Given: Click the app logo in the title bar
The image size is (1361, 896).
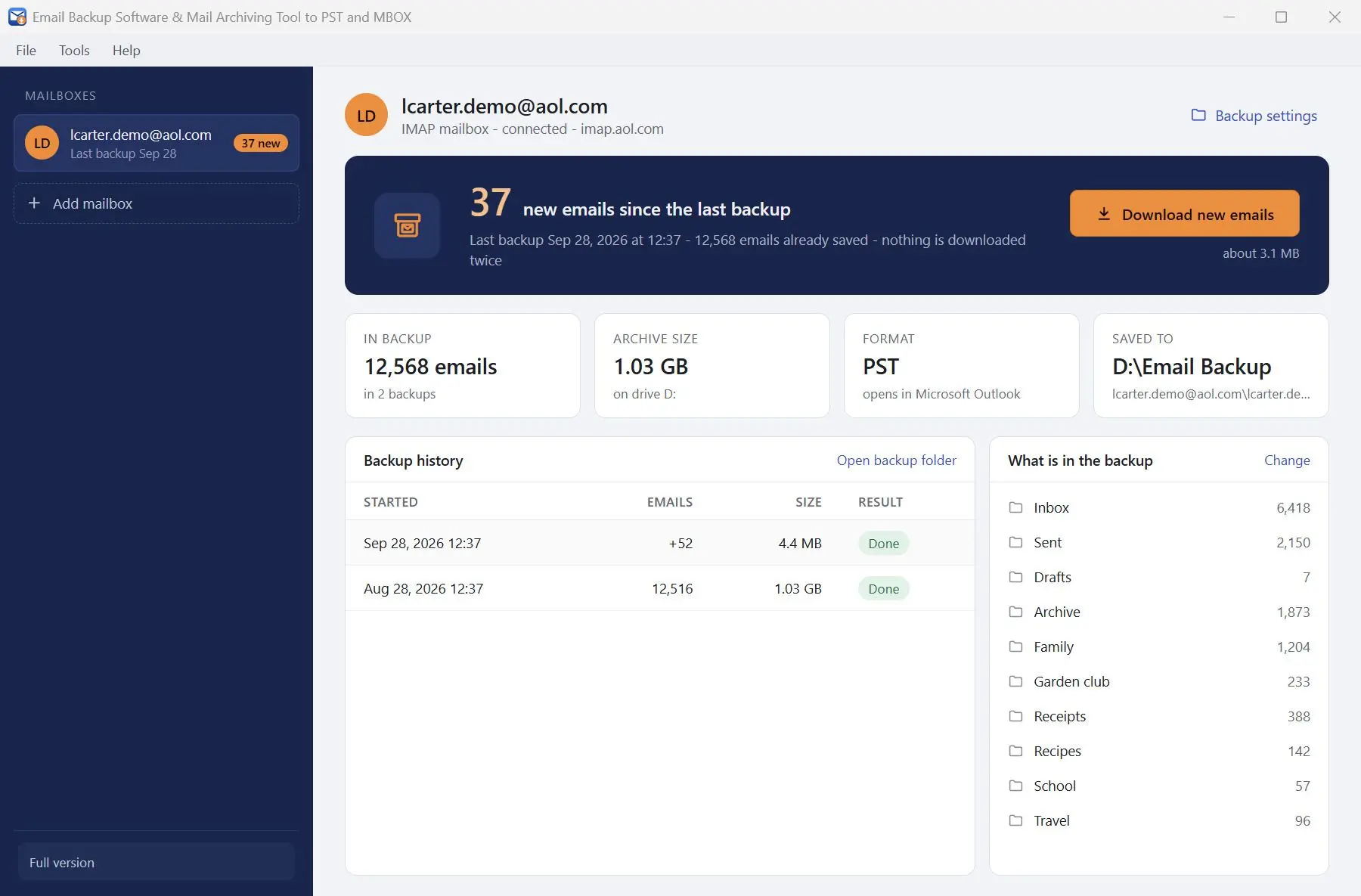Looking at the screenshot, I should tap(17, 17).
